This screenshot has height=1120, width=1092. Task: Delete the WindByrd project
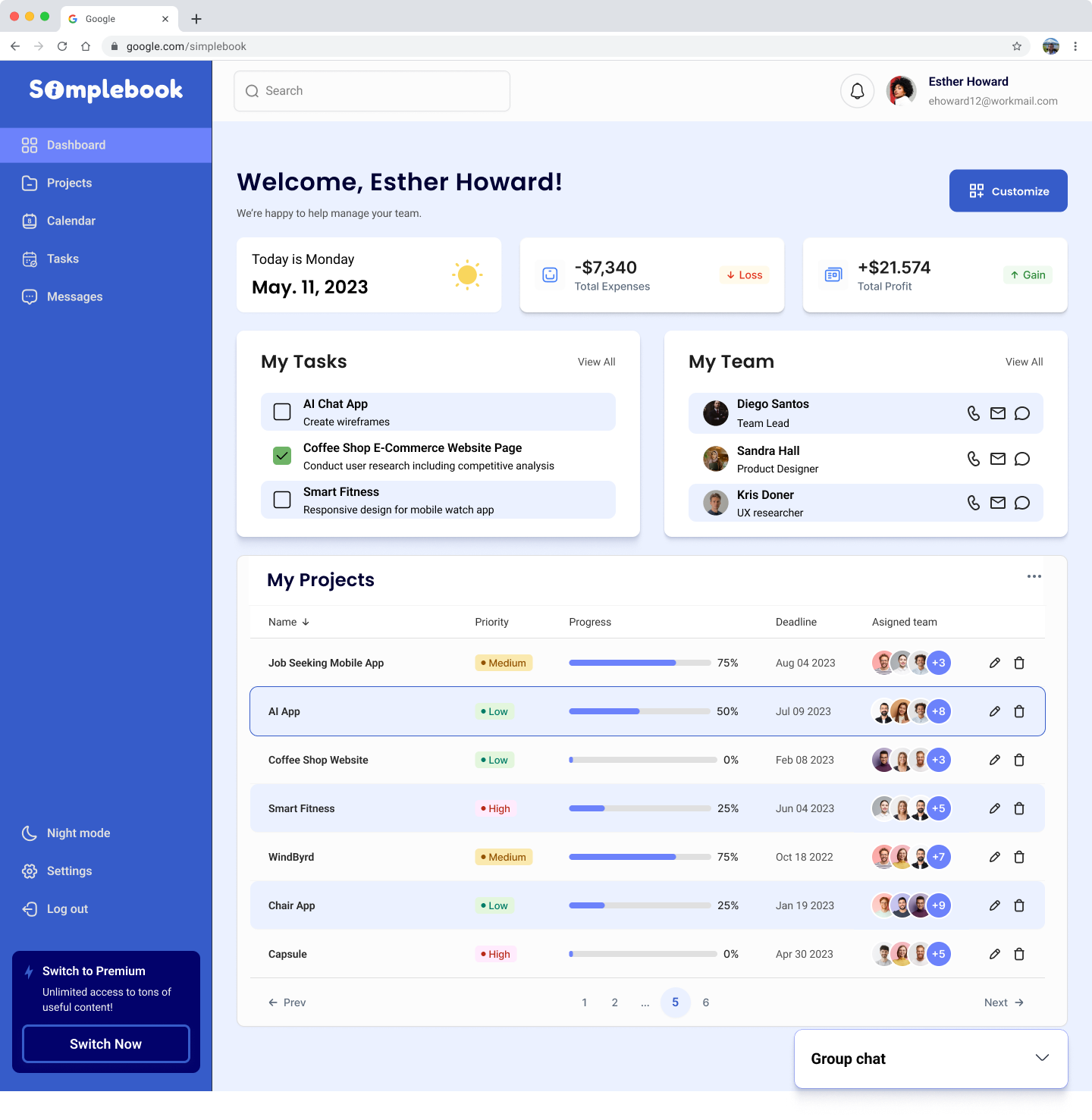[x=1019, y=857]
